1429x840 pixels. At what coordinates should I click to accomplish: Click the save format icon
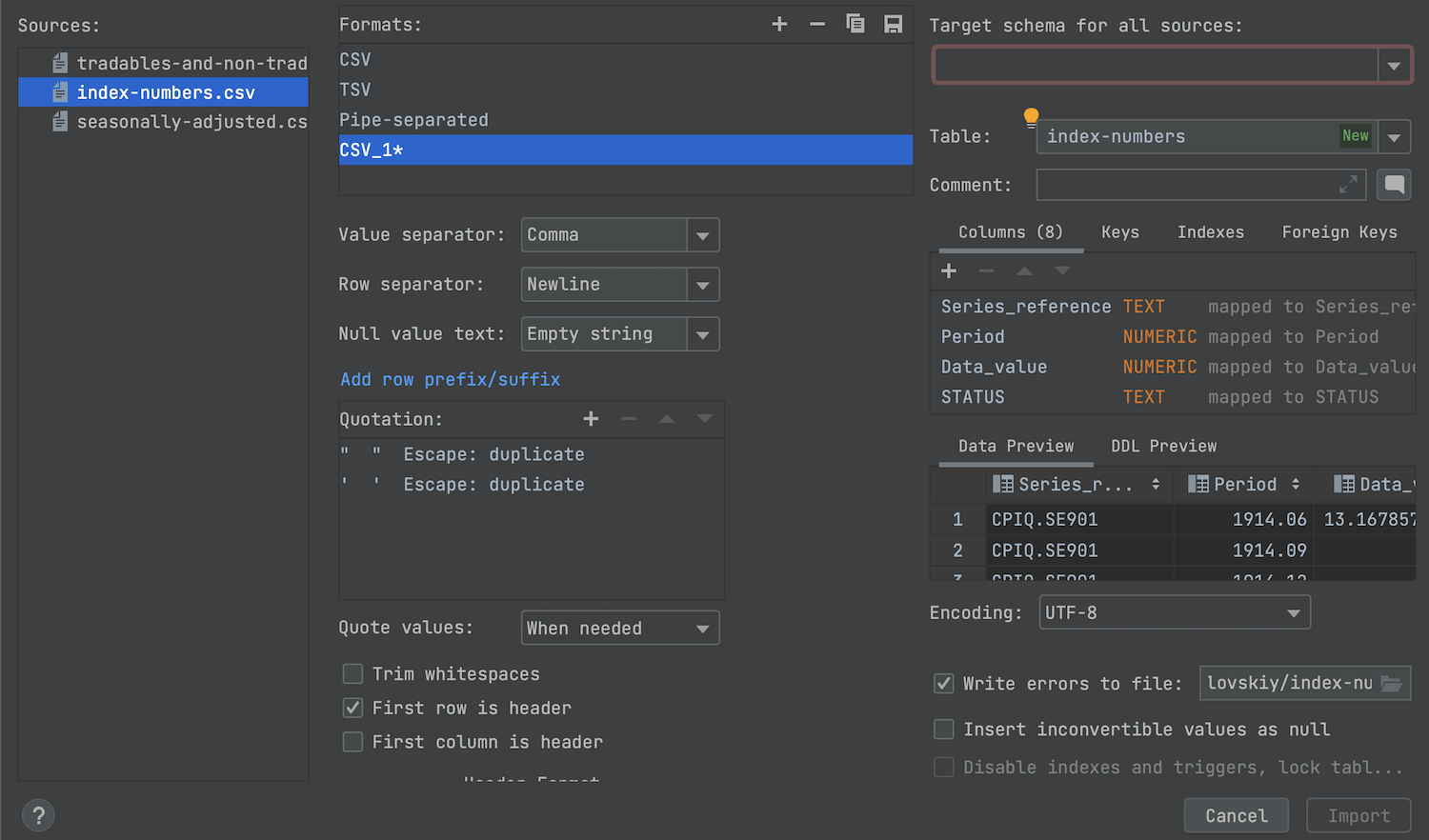(893, 24)
